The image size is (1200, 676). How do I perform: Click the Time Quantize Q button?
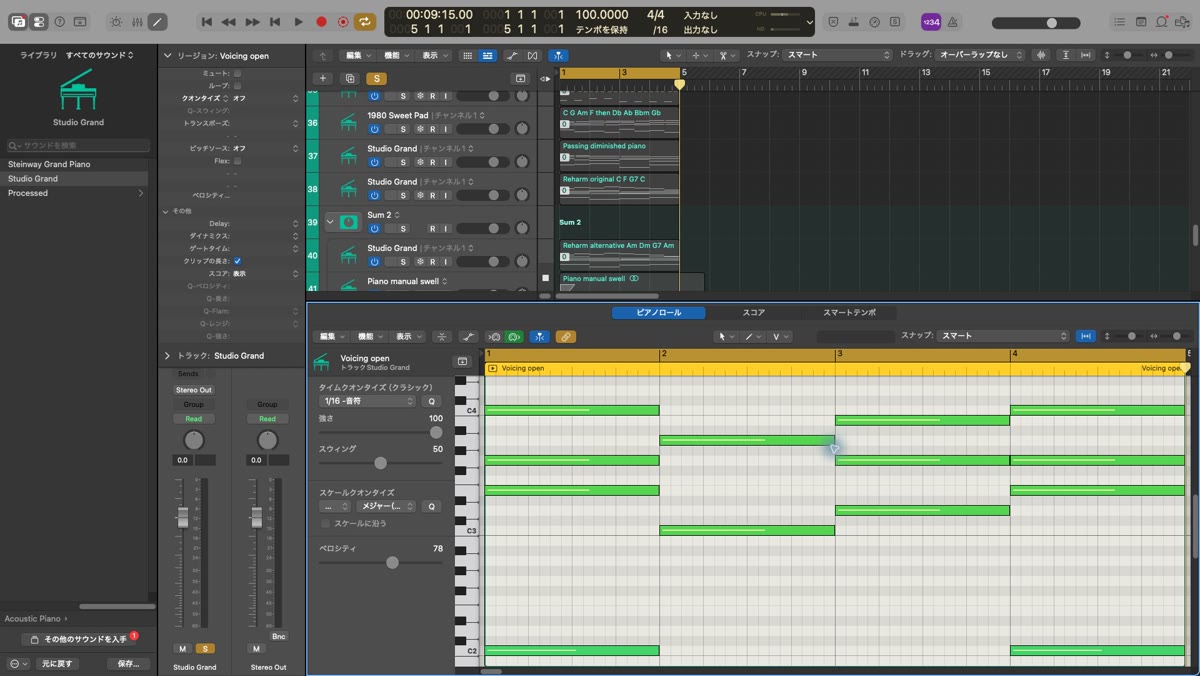(x=431, y=401)
